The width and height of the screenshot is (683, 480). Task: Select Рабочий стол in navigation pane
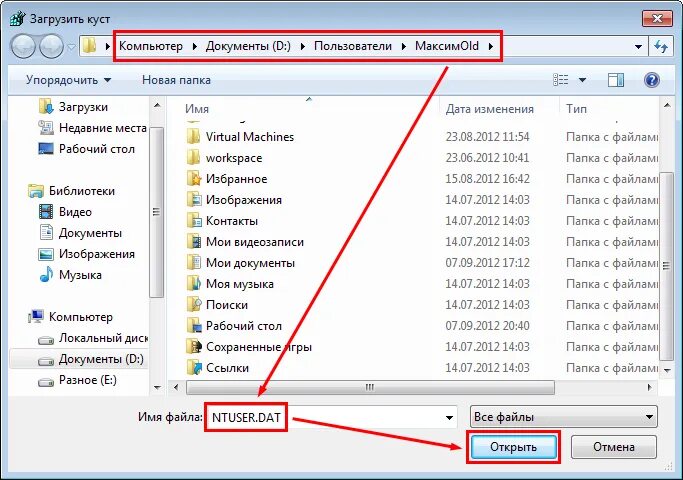click(87, 149)
